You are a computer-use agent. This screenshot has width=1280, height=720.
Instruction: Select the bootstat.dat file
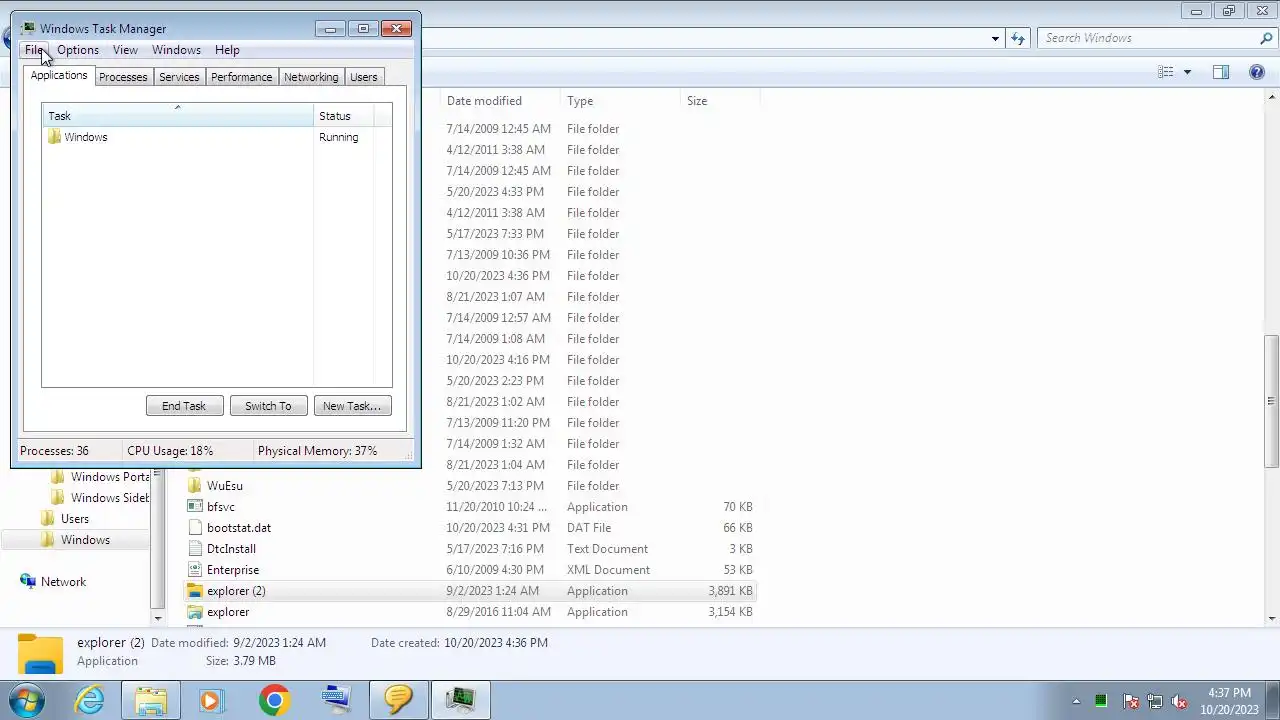(470, 528)
